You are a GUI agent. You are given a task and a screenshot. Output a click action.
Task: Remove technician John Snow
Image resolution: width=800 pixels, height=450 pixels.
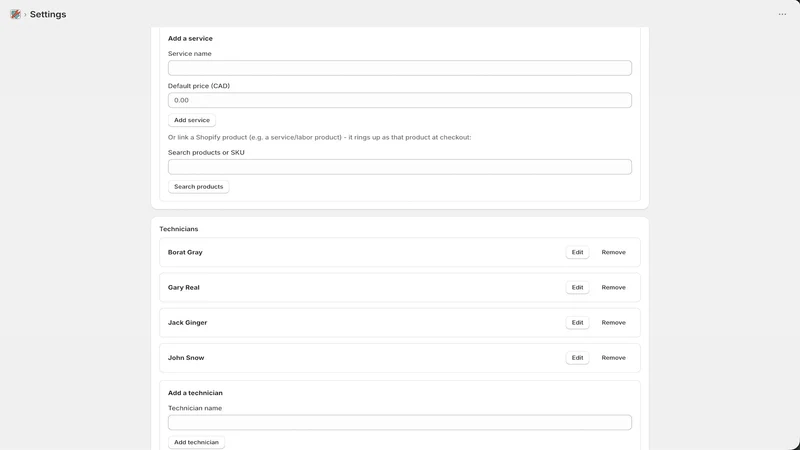[613, 358]
